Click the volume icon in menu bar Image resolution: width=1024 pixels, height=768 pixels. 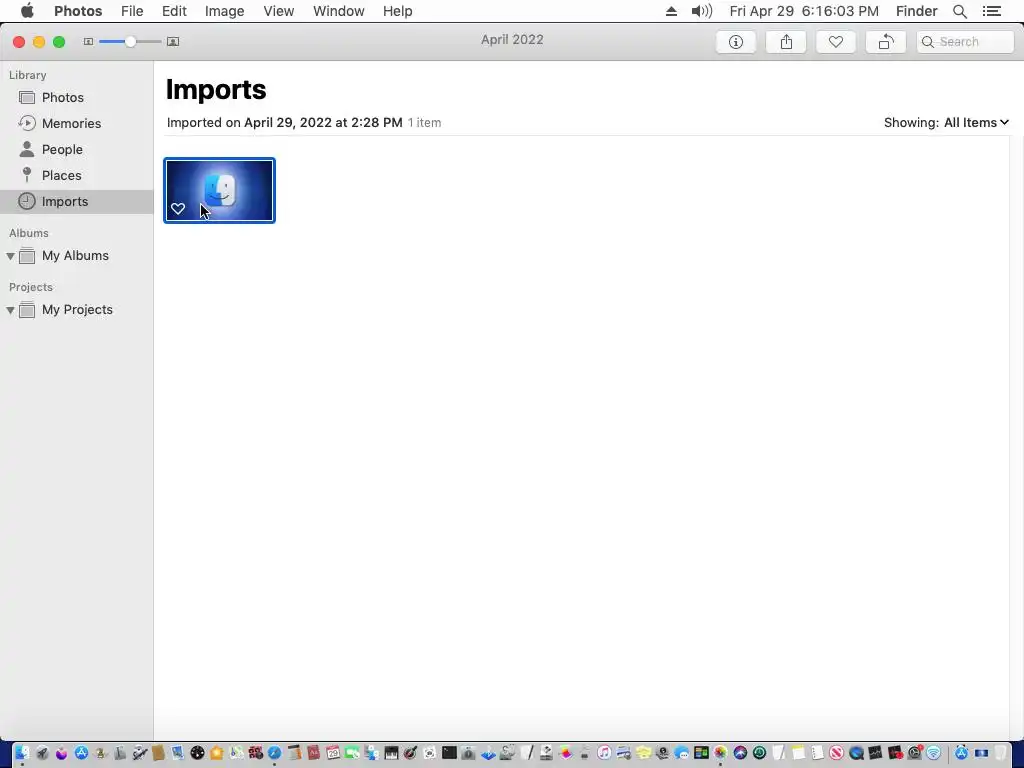point(701,11)
